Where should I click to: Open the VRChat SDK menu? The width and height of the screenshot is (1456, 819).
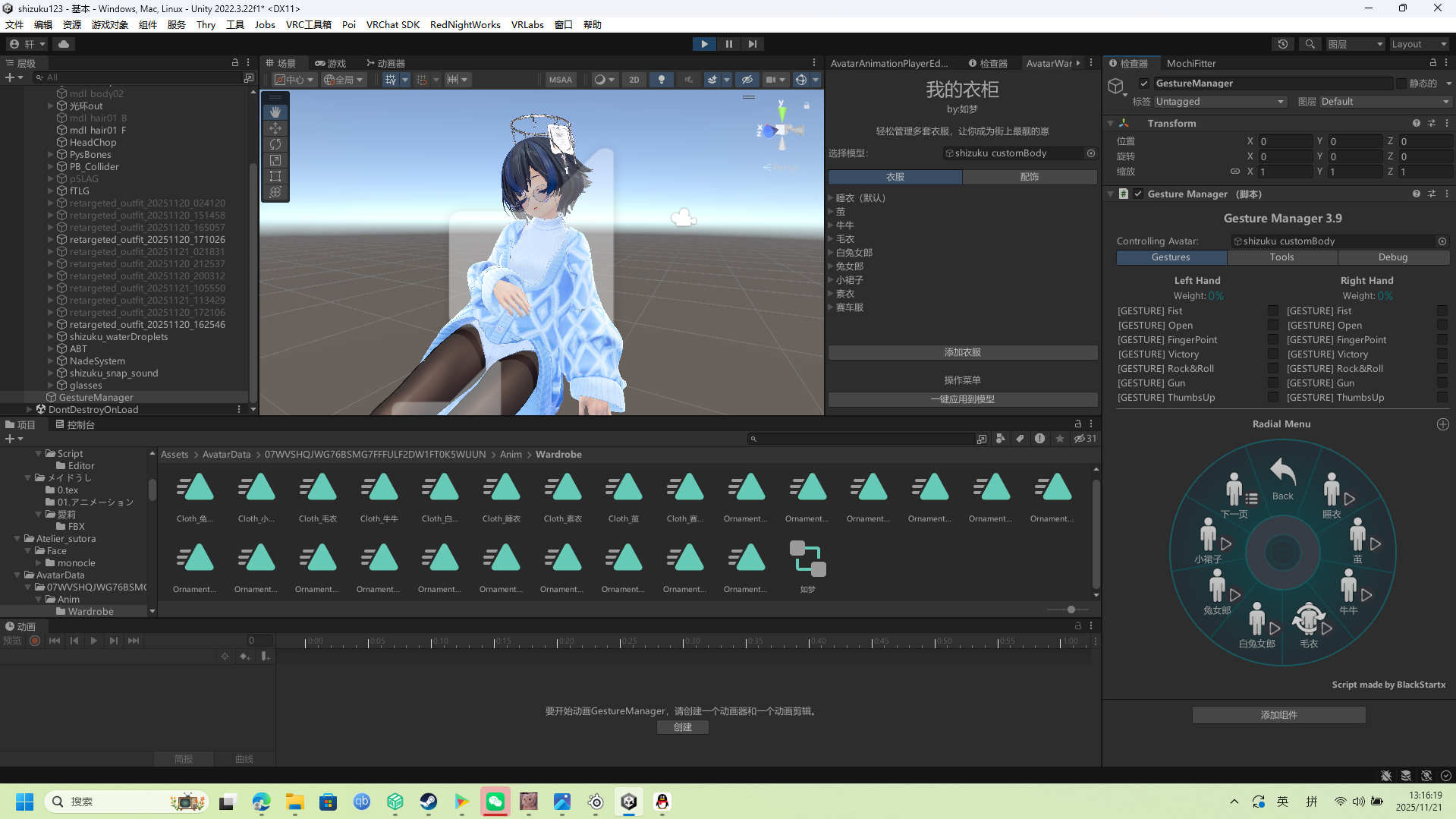click(392, 24)
